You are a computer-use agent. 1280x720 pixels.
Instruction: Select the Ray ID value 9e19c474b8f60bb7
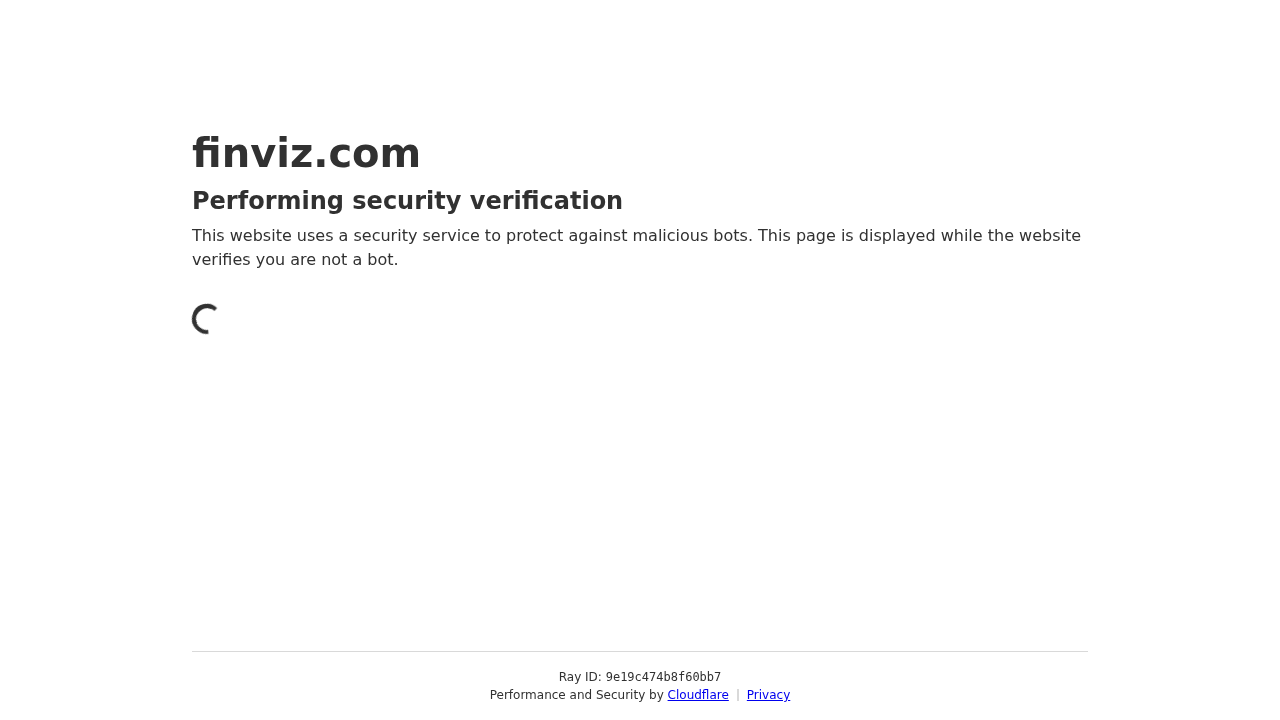663,677
